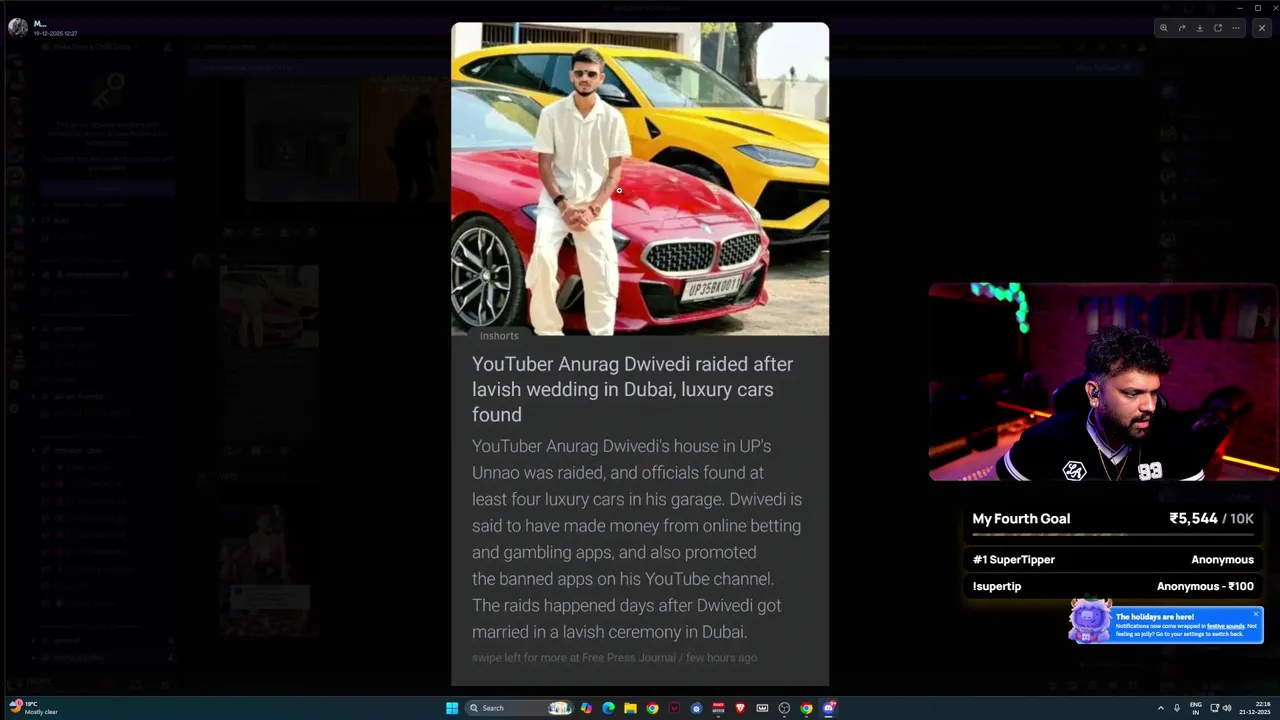
Task: Open the blue gear app on taskbar
Action: [696, 708]
